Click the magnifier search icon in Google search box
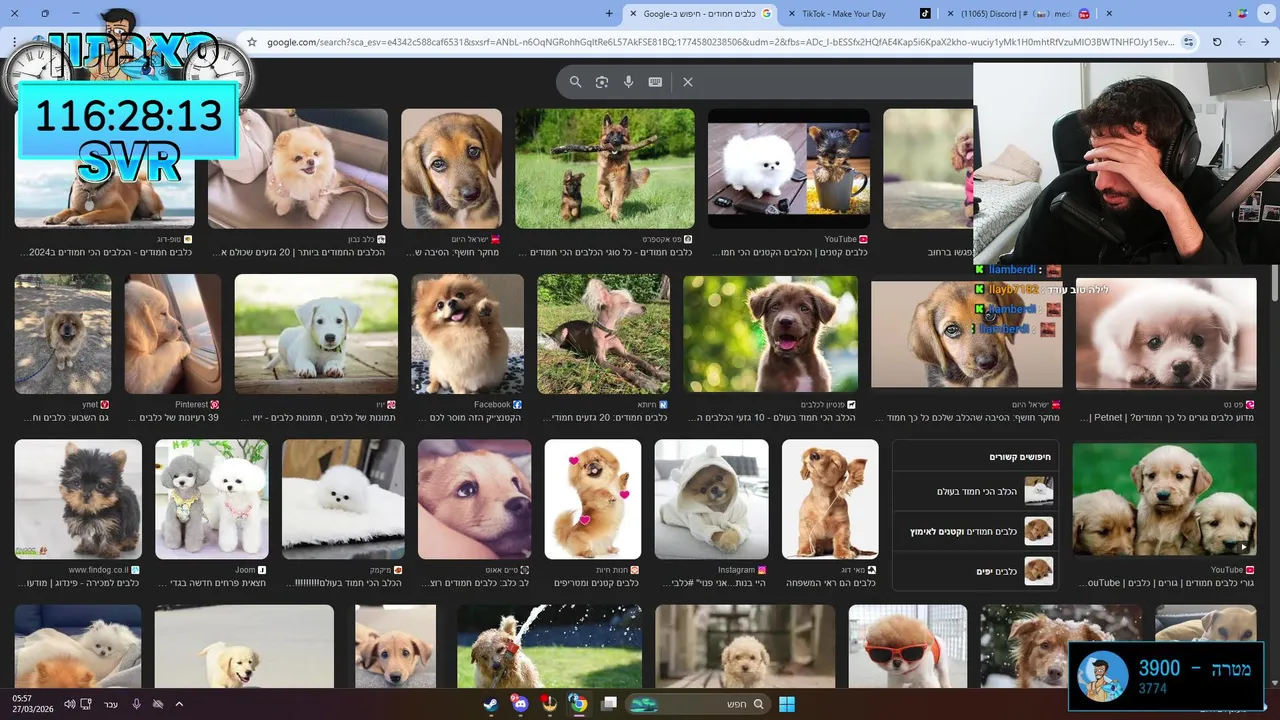 [575, 82]
